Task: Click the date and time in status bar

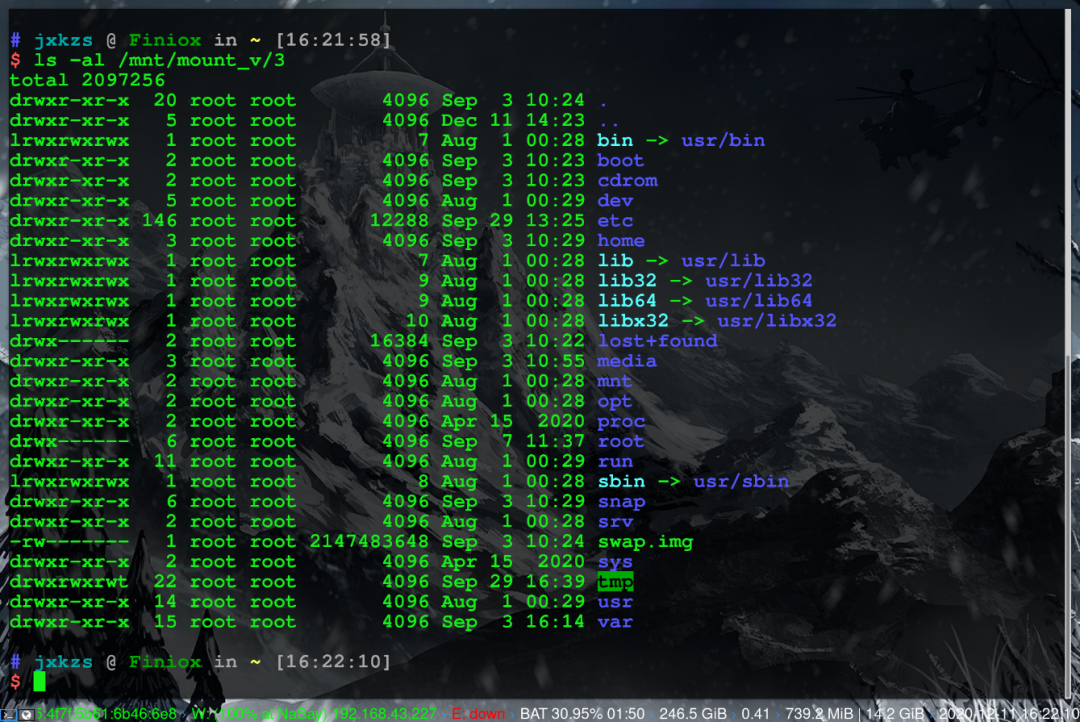Action: pyautogui.click(x=1009, y=714)
